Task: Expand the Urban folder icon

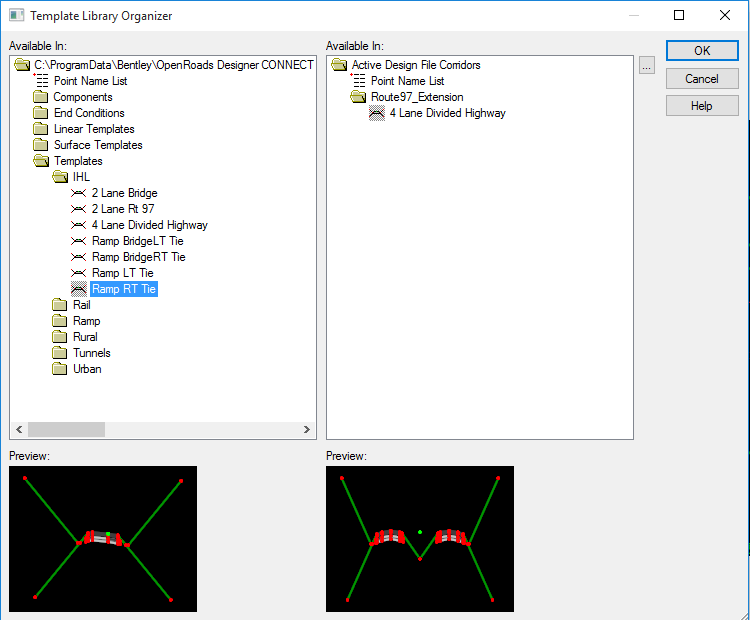Action: [x=60, y=369]
